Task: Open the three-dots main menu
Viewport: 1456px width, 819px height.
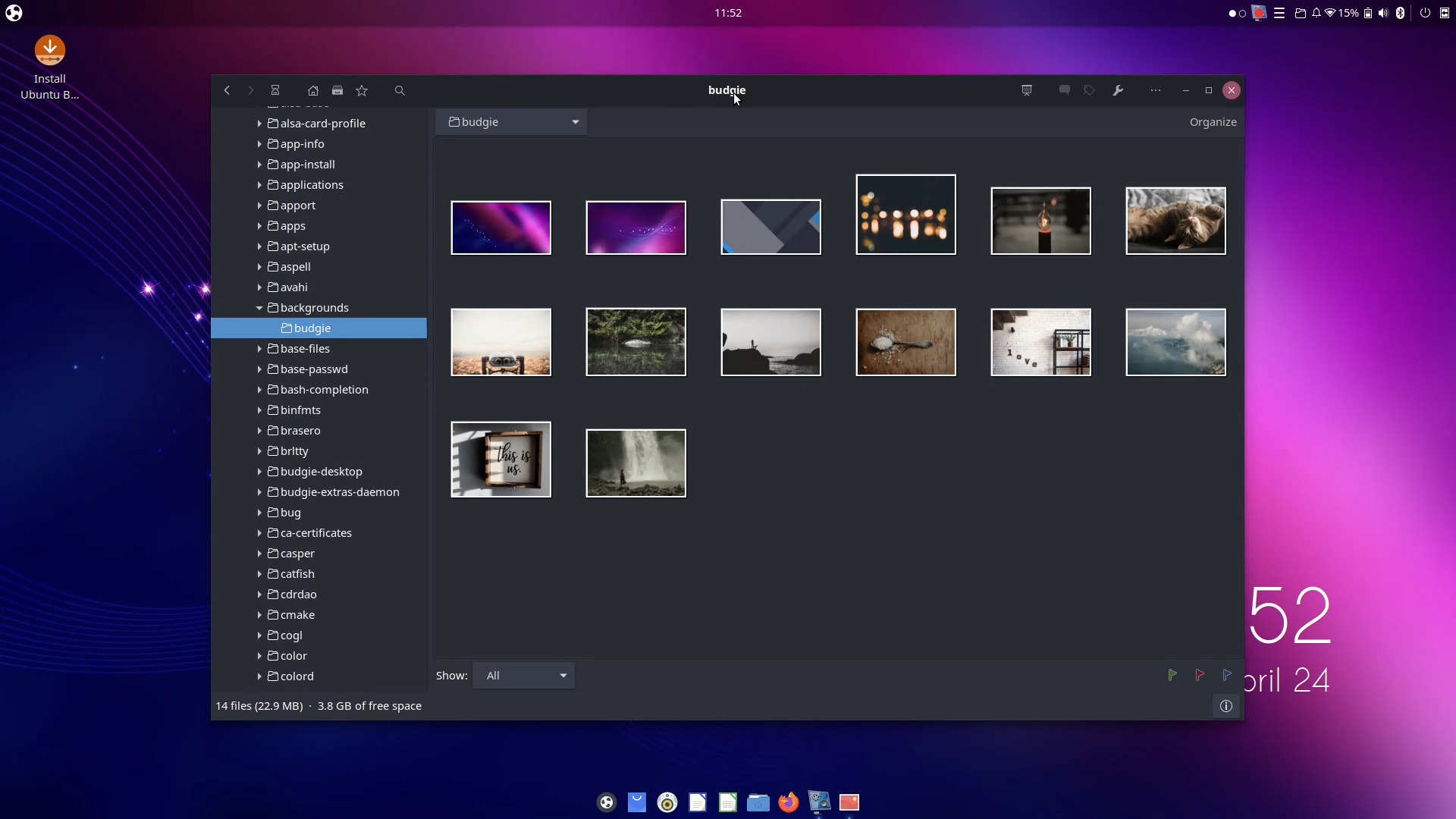Action: (1156, 90)
